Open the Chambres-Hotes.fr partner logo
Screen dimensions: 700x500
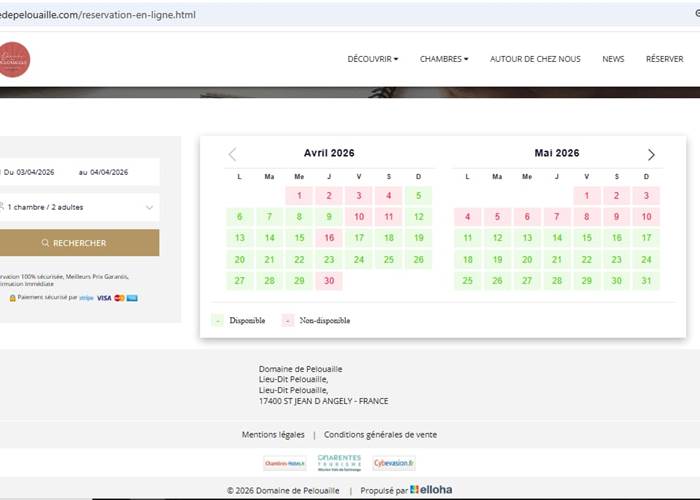coord(285,463)
